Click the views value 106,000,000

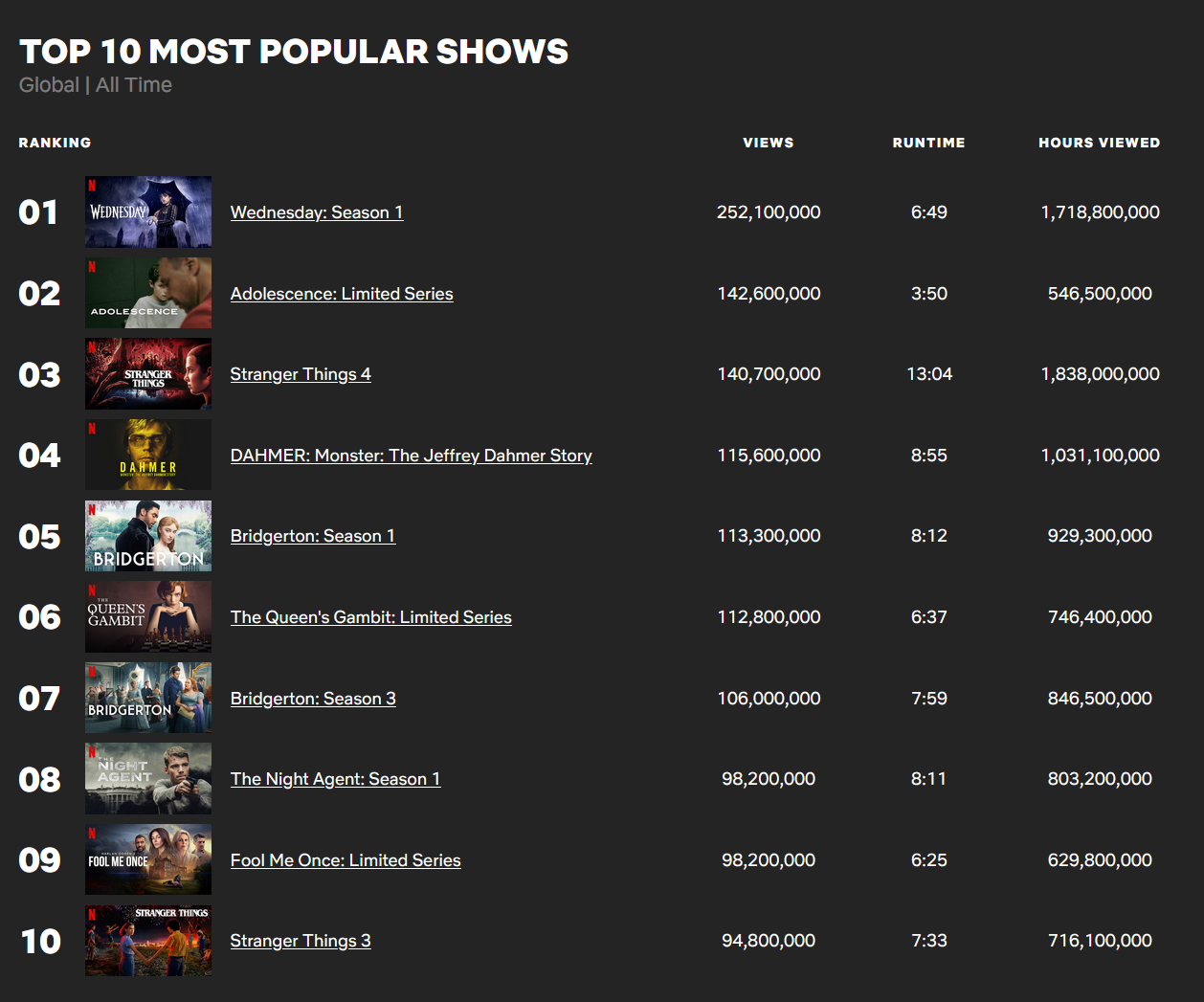pyautogui.click(x=769, y=699)
